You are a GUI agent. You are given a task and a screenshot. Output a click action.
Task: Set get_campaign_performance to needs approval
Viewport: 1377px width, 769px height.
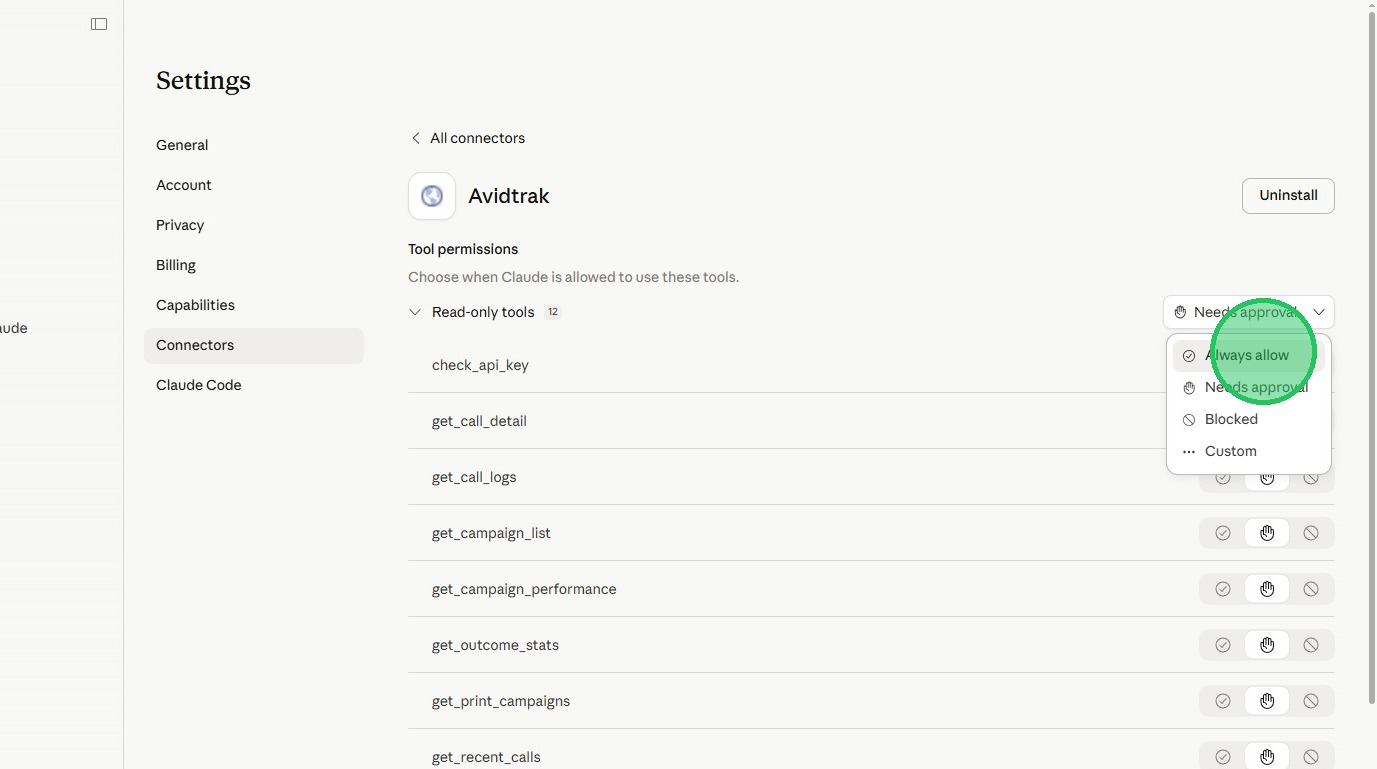(x=1267, y=589)
